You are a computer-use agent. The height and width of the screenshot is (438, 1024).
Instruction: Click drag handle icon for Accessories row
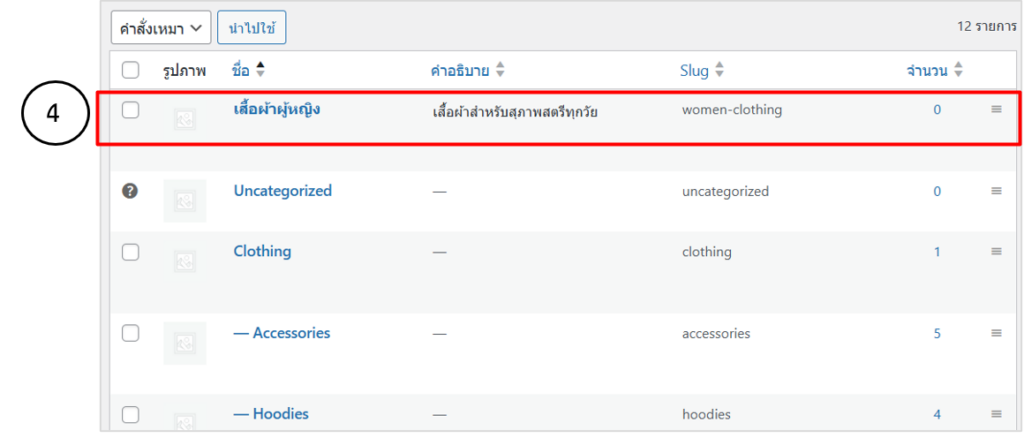[x=996, y=333]
